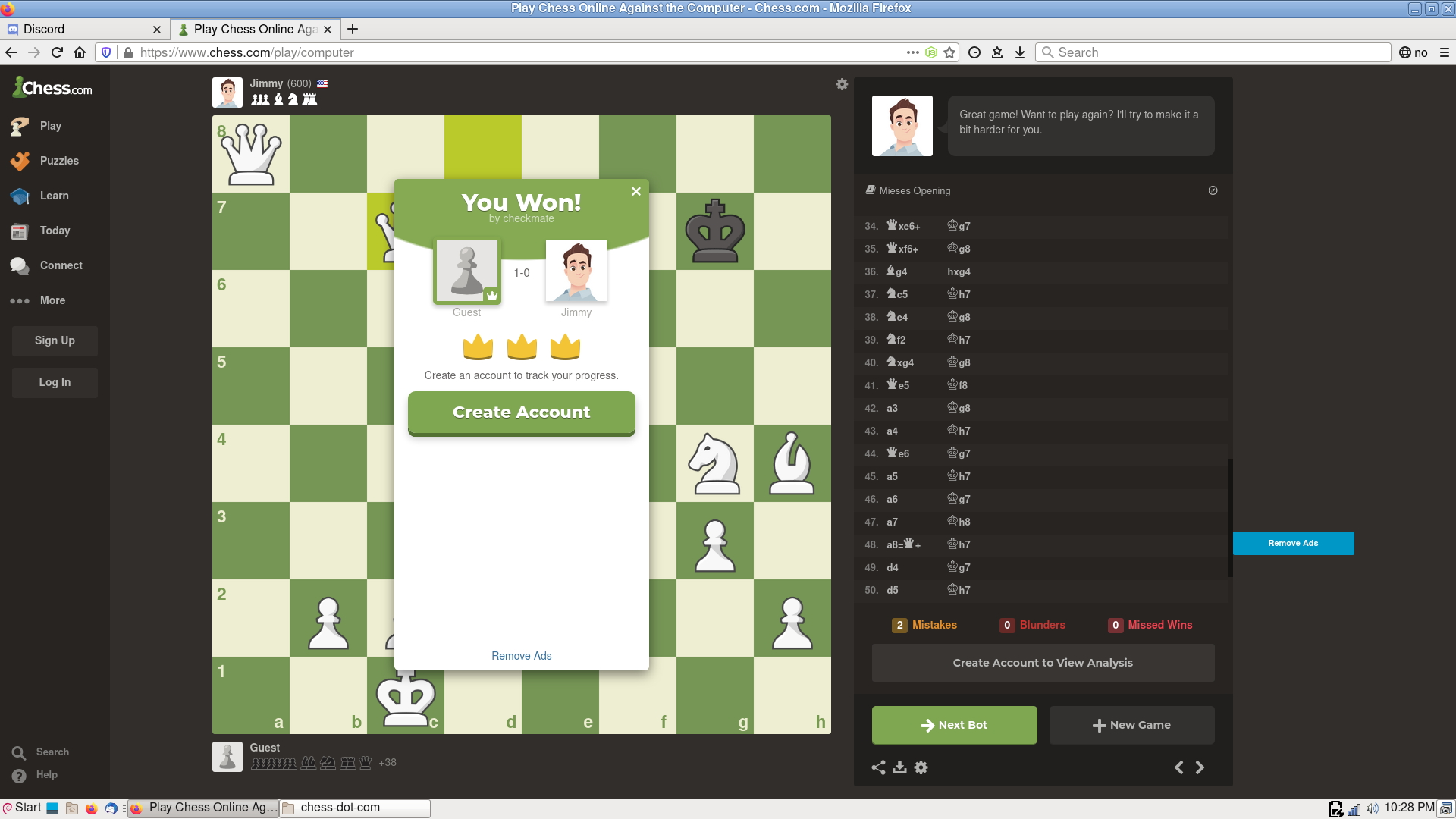Close the You Won popup
Screen dimensions: 1456x819
(x=636, y=192)
